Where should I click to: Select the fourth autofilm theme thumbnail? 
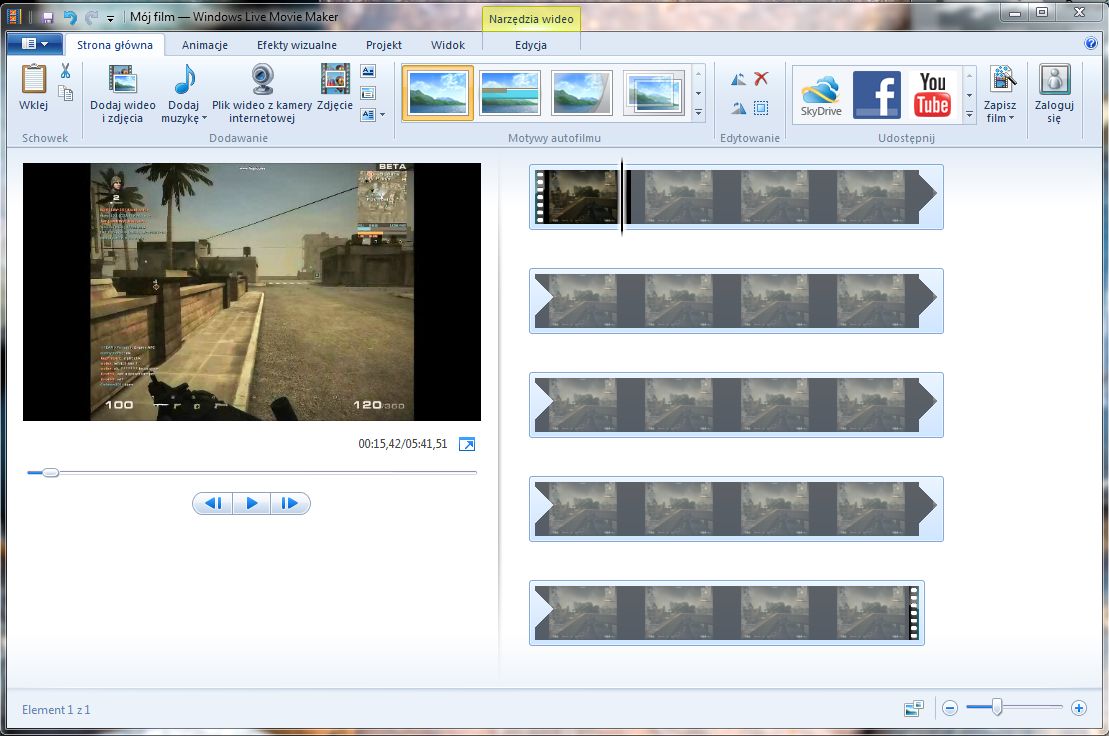click(x=654, y=93)
